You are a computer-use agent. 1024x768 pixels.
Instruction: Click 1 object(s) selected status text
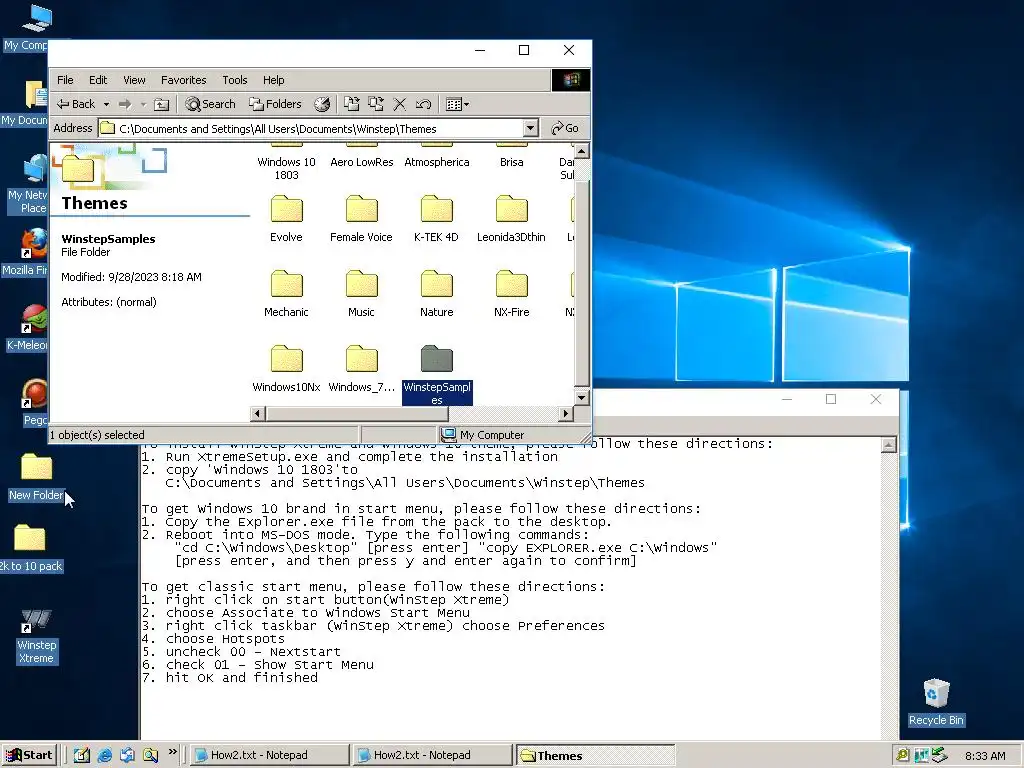tap(97, 435)
